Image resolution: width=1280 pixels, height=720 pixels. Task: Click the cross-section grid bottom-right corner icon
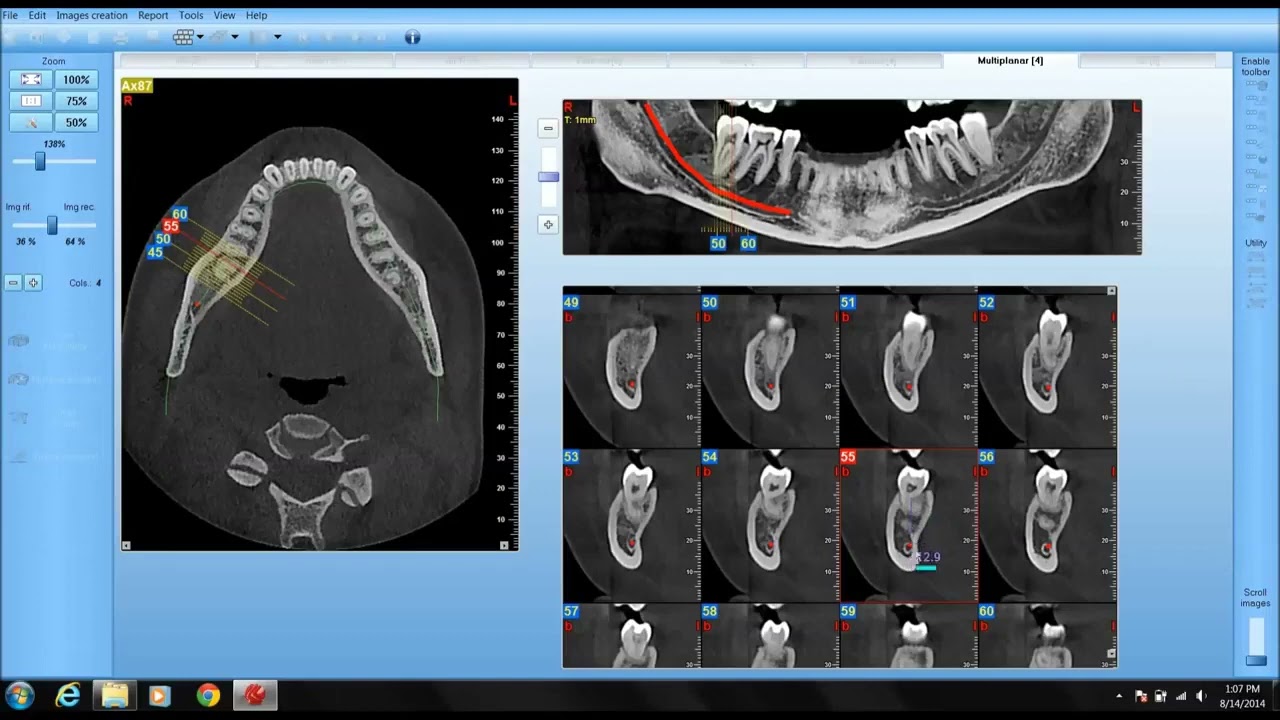(x=1111, y=653)
